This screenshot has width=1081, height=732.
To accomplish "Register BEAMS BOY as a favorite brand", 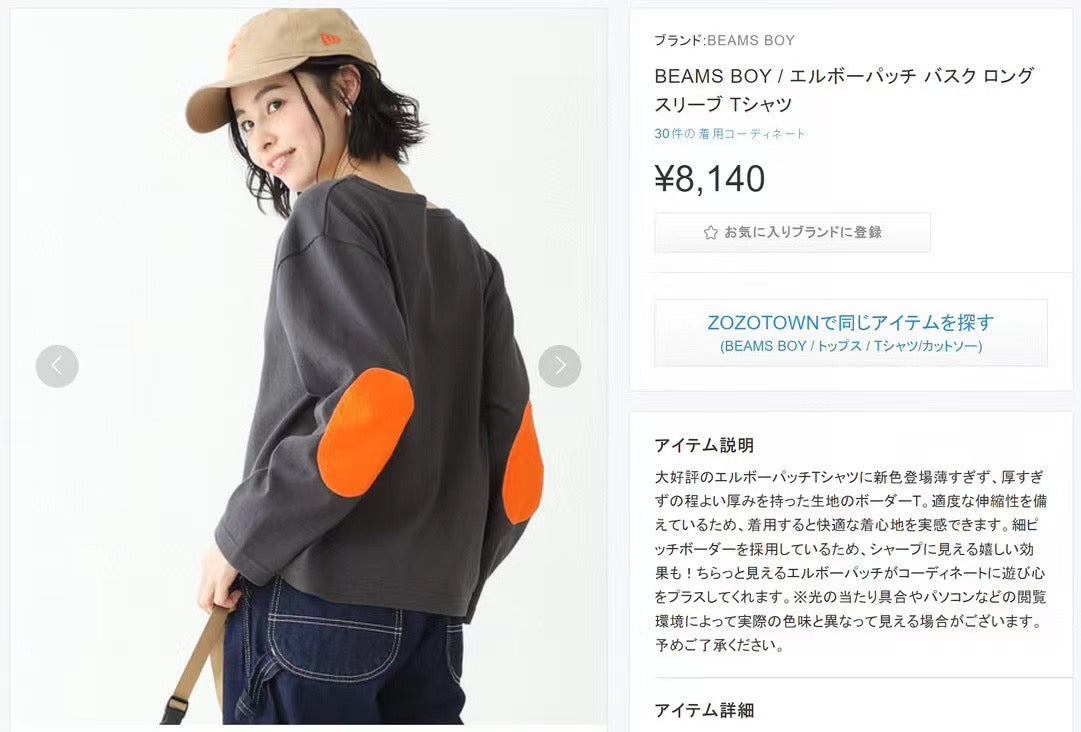I will pos(792,232).
